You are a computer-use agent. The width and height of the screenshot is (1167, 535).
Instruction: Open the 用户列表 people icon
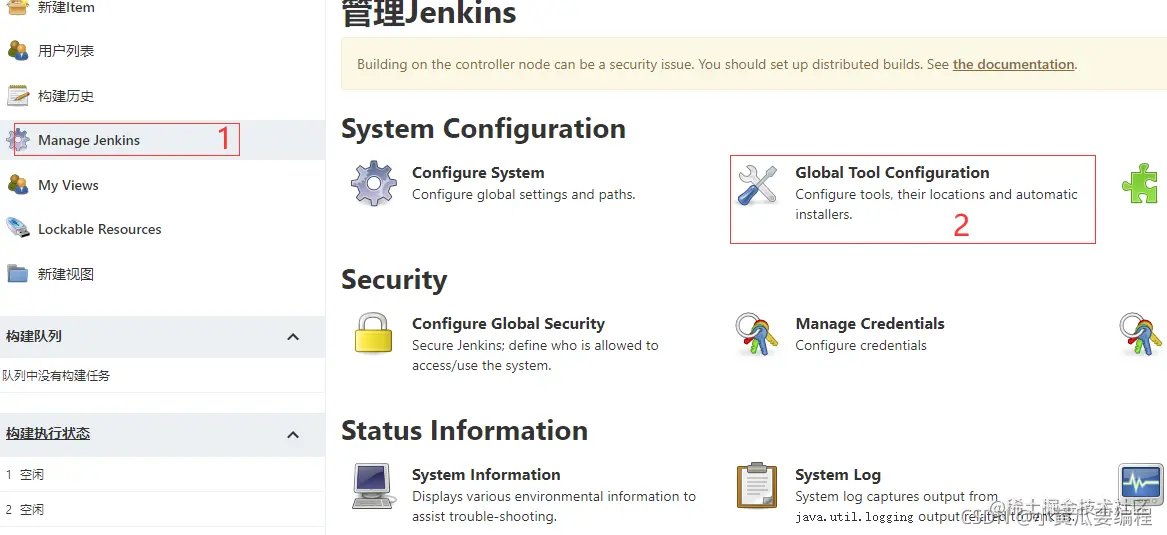coord(18,51)
